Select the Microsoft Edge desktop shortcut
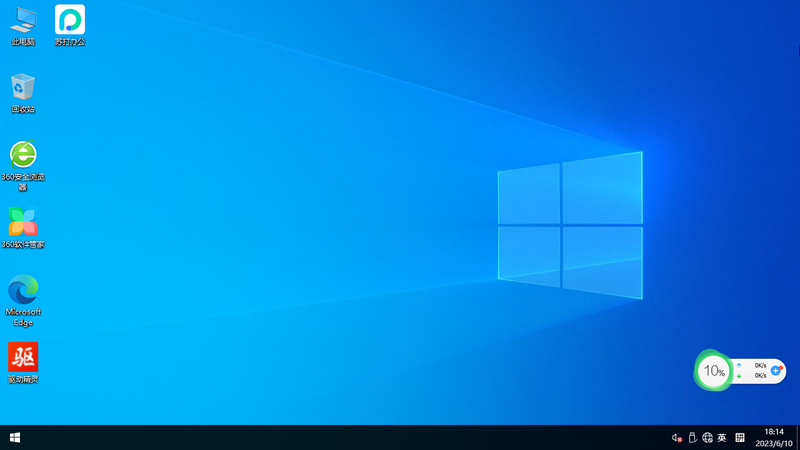The height and width of the screenshot is (450, 800). (x=23, y=301)
